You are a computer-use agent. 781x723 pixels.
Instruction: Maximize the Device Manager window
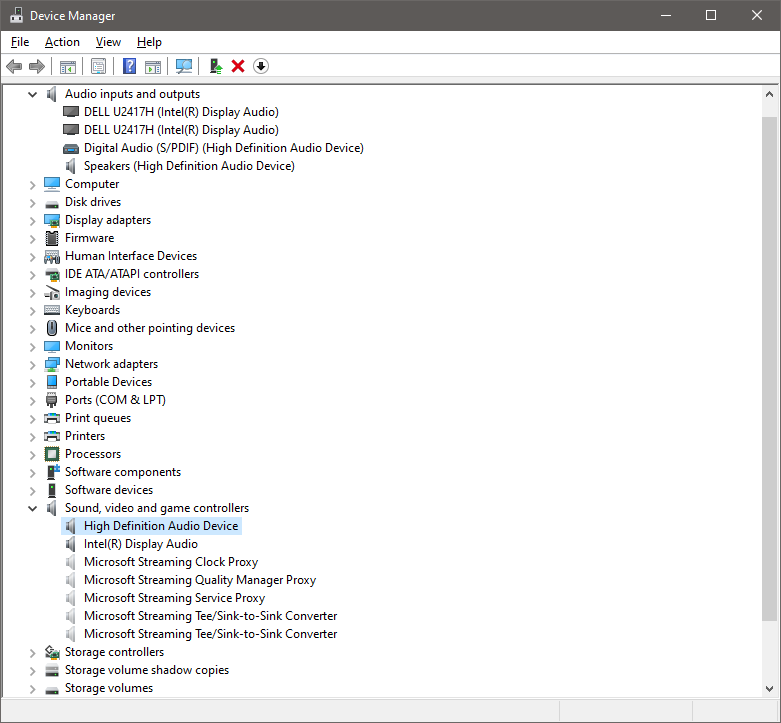tap(711, 15)
